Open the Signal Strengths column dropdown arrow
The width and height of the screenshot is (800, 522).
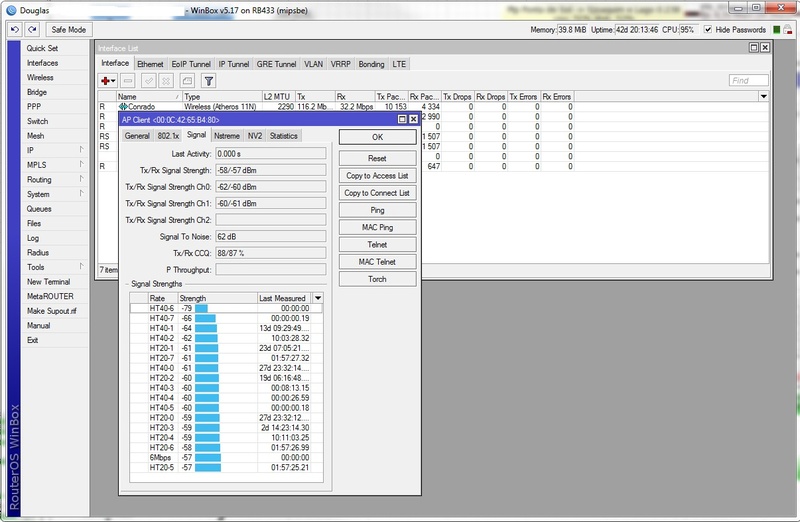(318, 298)
